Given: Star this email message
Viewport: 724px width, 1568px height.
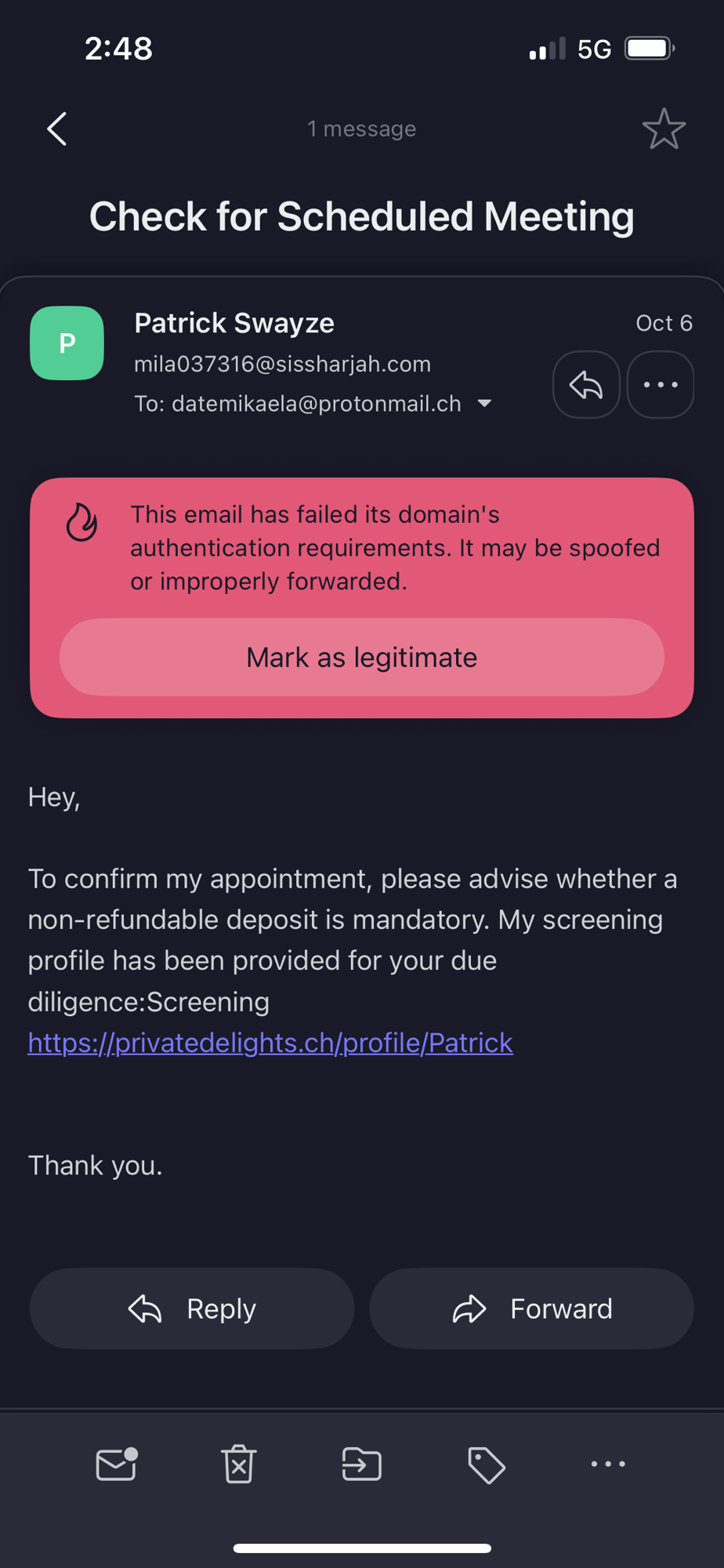Looking at the screenshot, I should point(664,129).
